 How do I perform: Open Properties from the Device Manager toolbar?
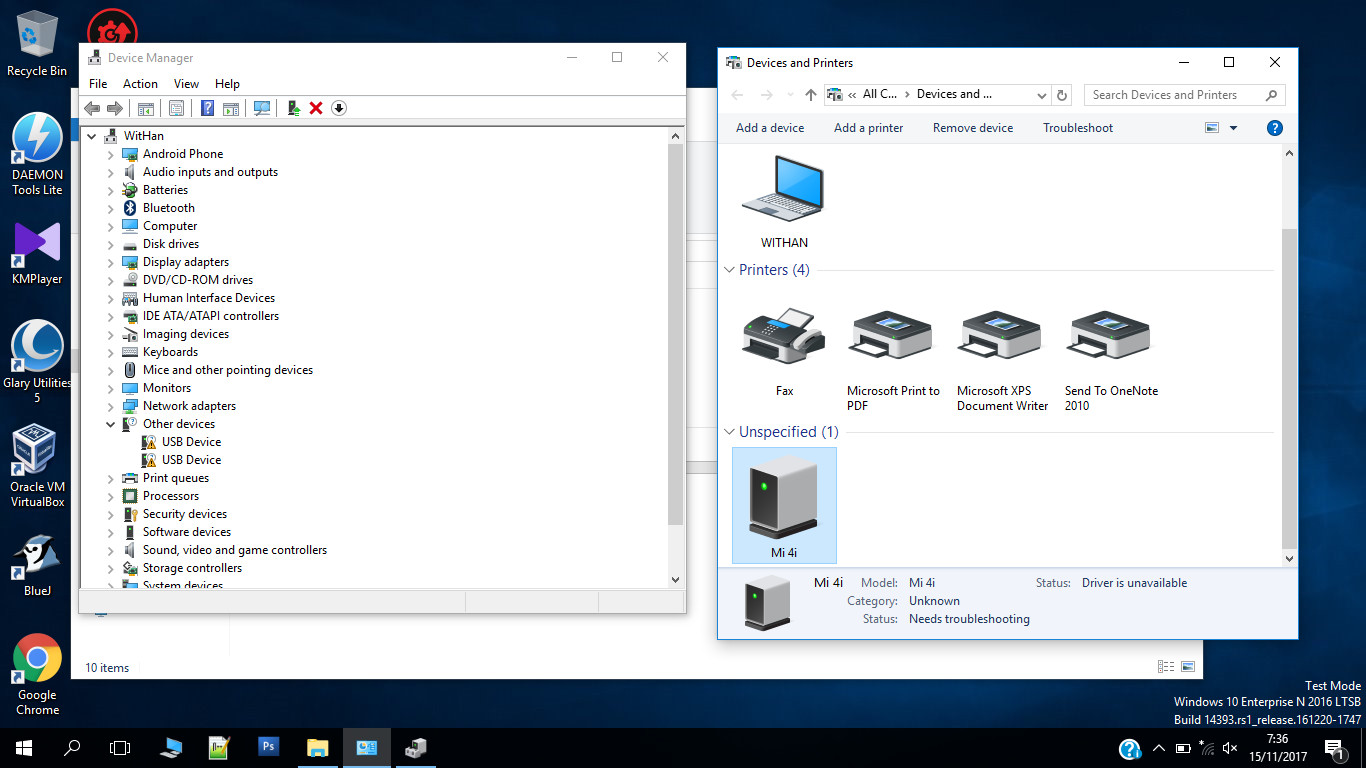click(x=177, y=108)
